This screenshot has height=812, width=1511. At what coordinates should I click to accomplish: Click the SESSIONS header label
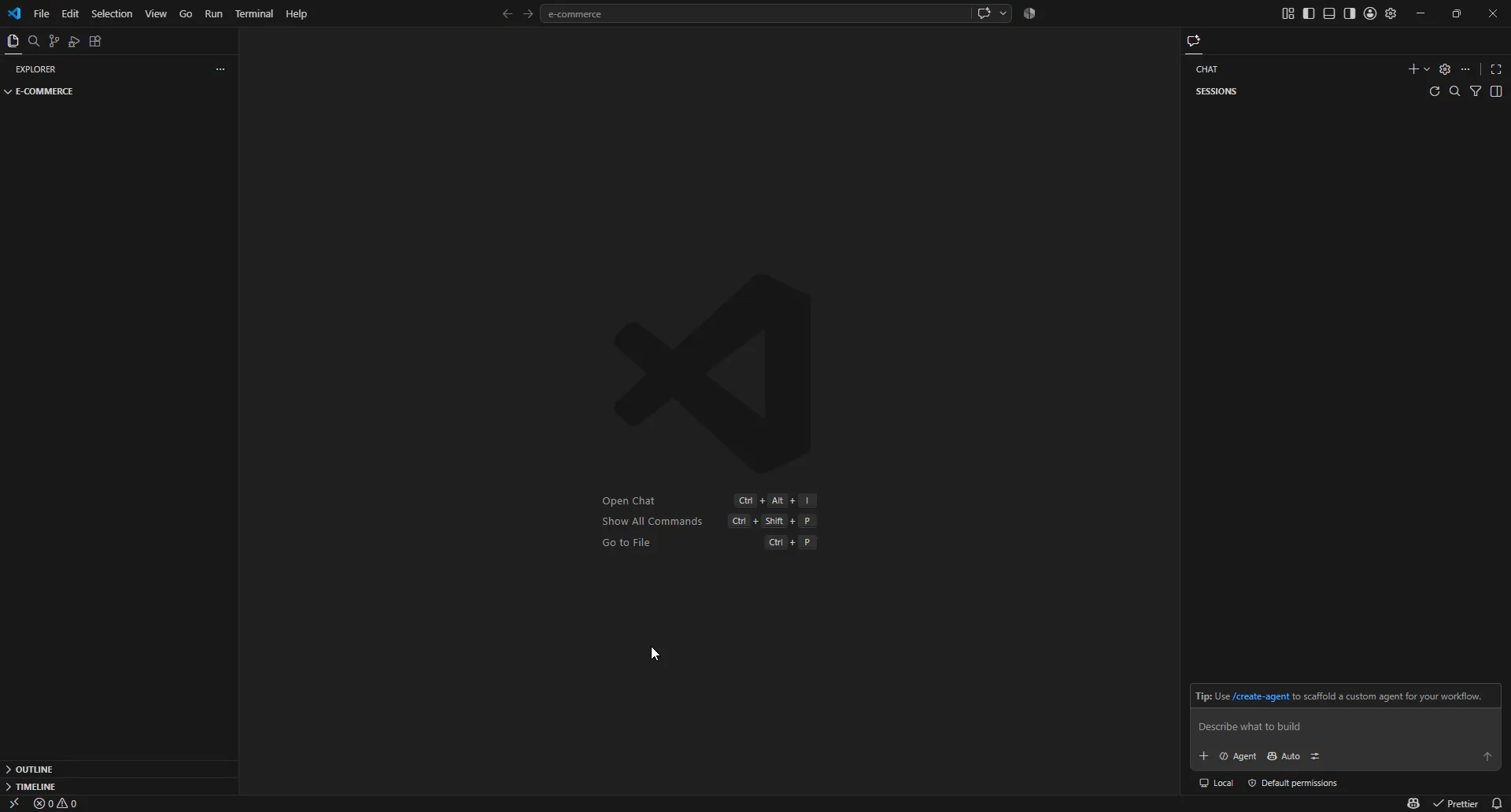click(x=1216, y=91)
